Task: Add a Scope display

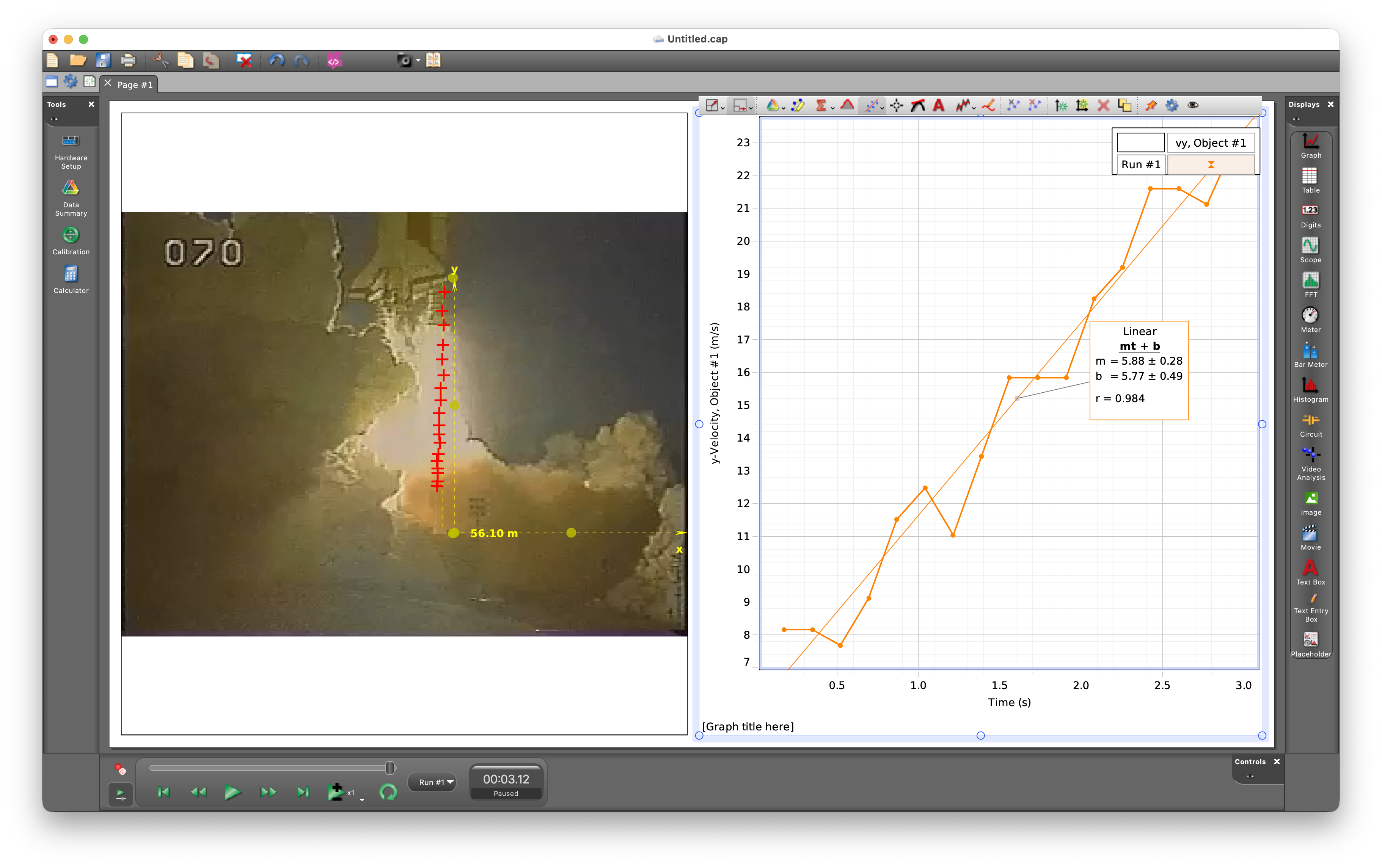Action: pos(1310,251)
